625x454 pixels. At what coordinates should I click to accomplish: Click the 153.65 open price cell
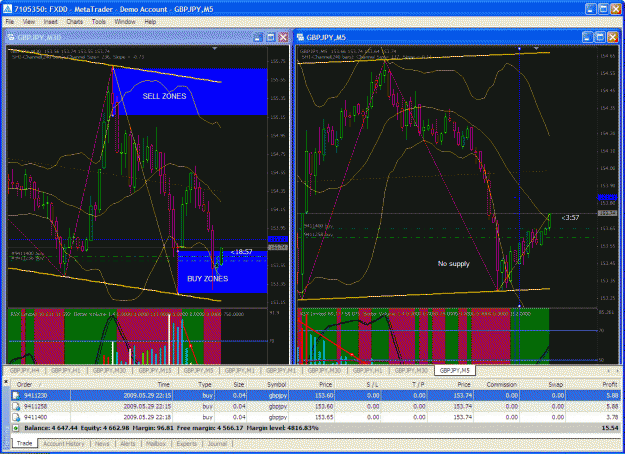(x=324, y=417)
